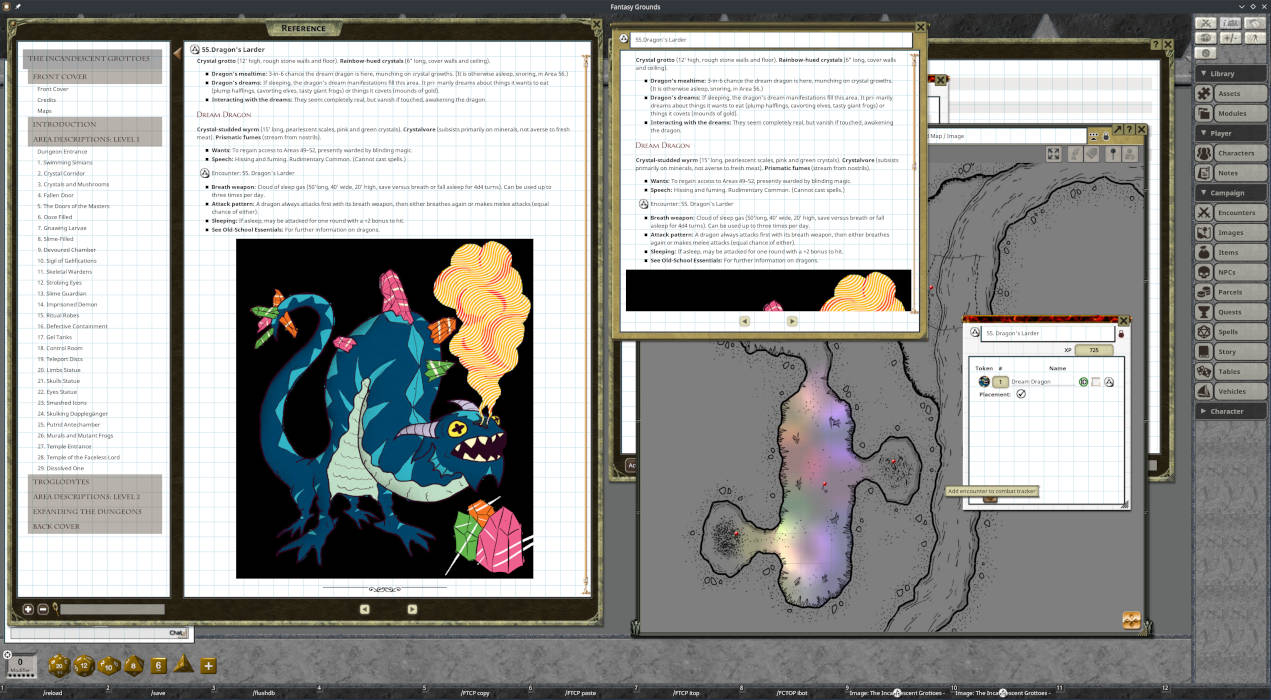Image resolution: width=1271 pixels, height=700 pixels.
Task: Roll the d20 die
Action: 57,665
